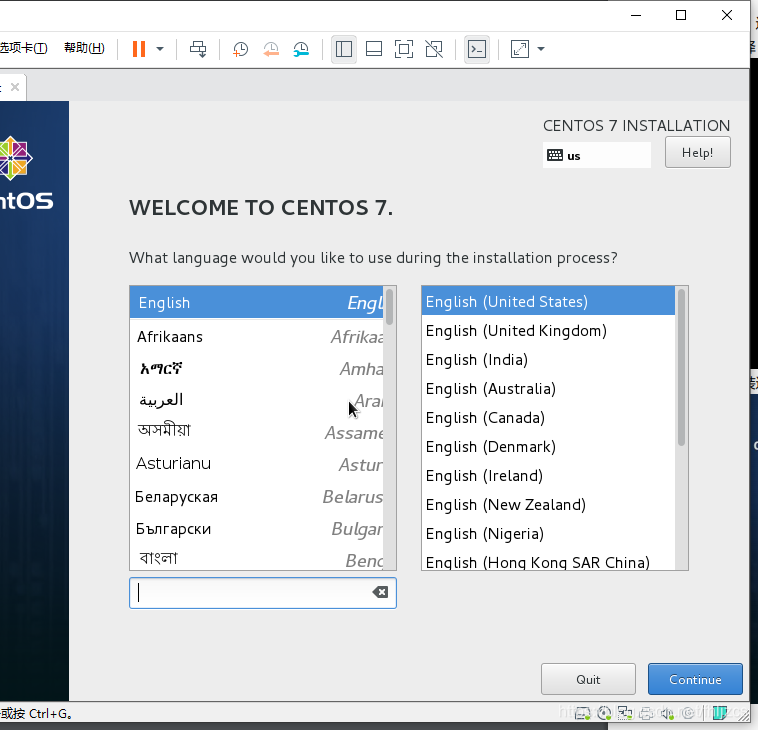Select Afrikaans in the language list
The height and width of the screenshot is (730, 758).
click(x=257, y=336)
